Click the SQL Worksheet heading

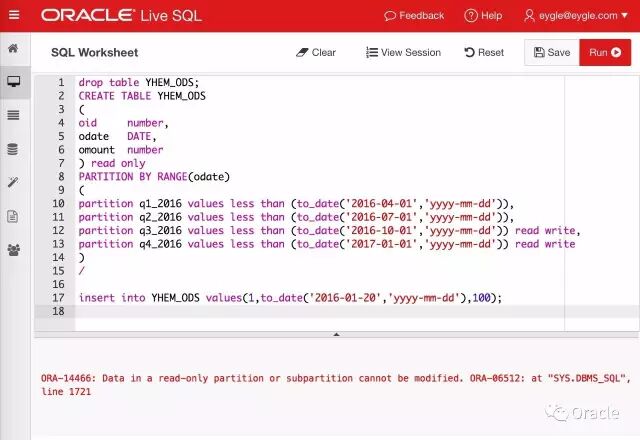(x=94, y=52)
